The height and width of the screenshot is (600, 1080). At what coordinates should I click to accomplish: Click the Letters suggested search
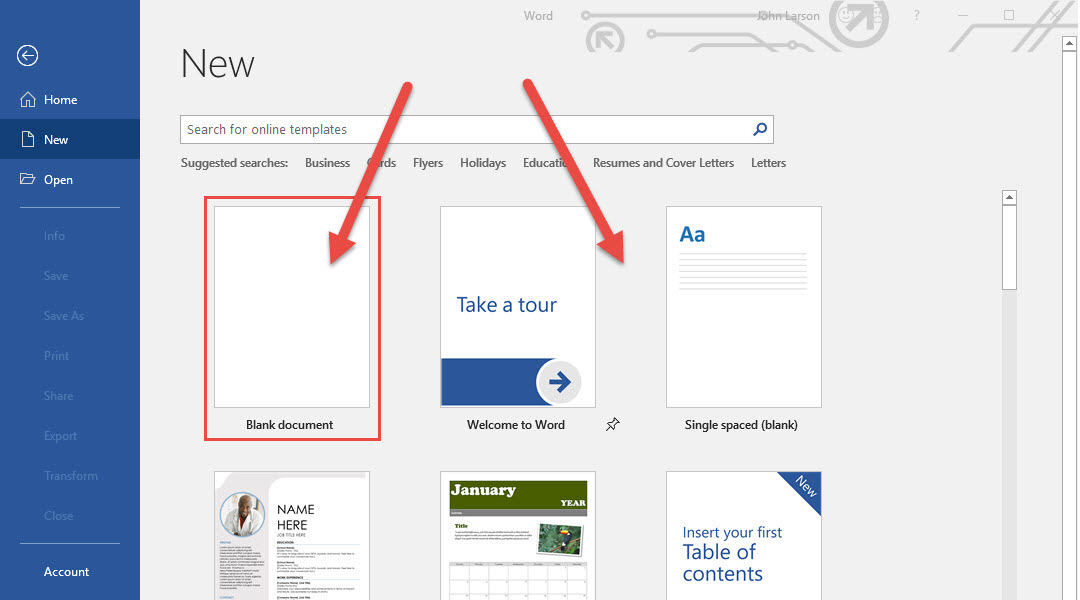768,163
